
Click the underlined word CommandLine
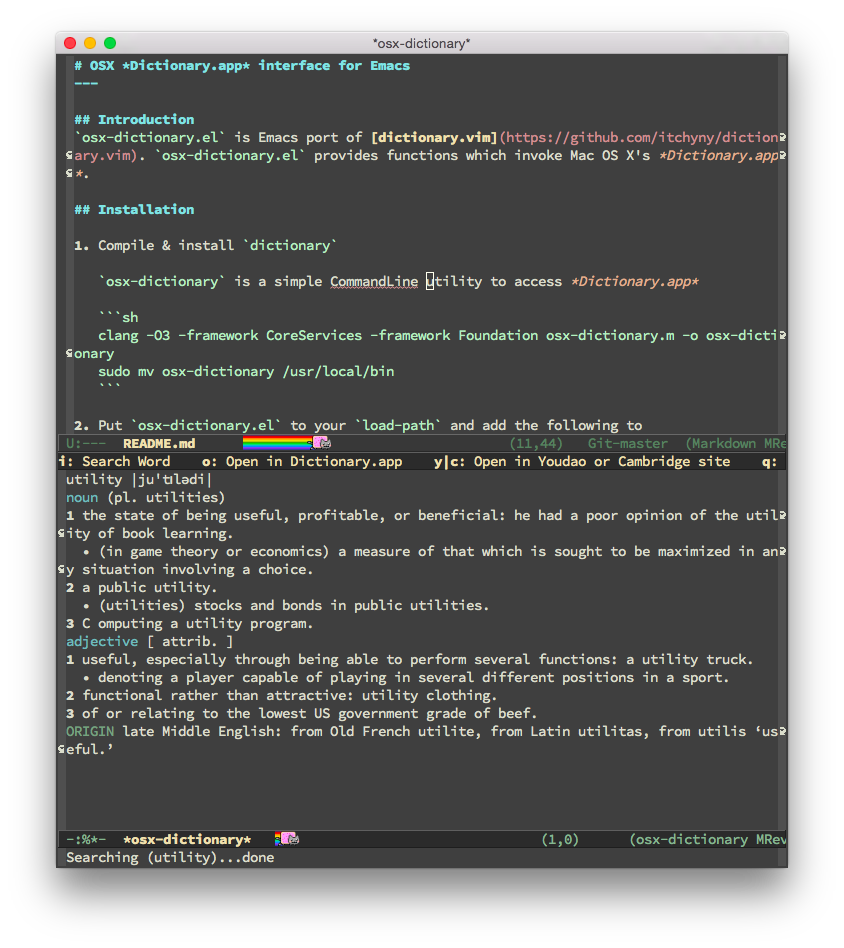tap(374, 282)
